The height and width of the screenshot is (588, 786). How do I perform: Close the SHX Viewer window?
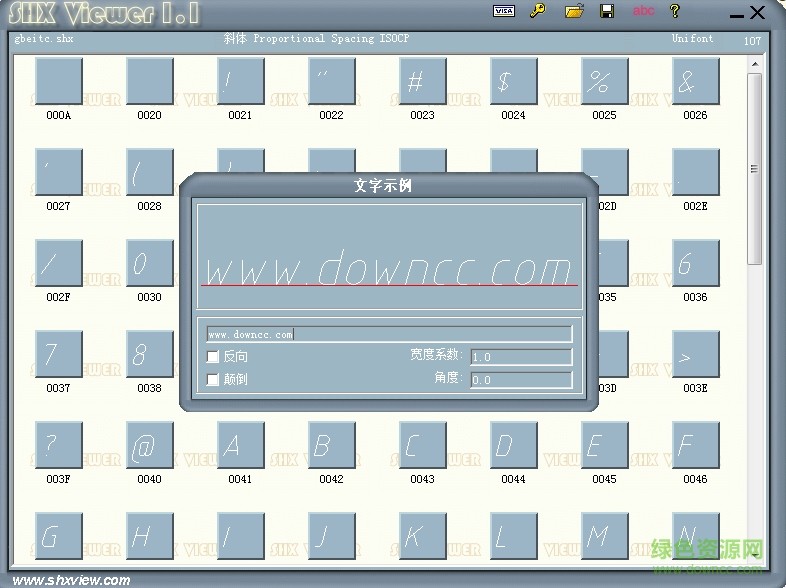pyautogui.click(x=757, y=12)
